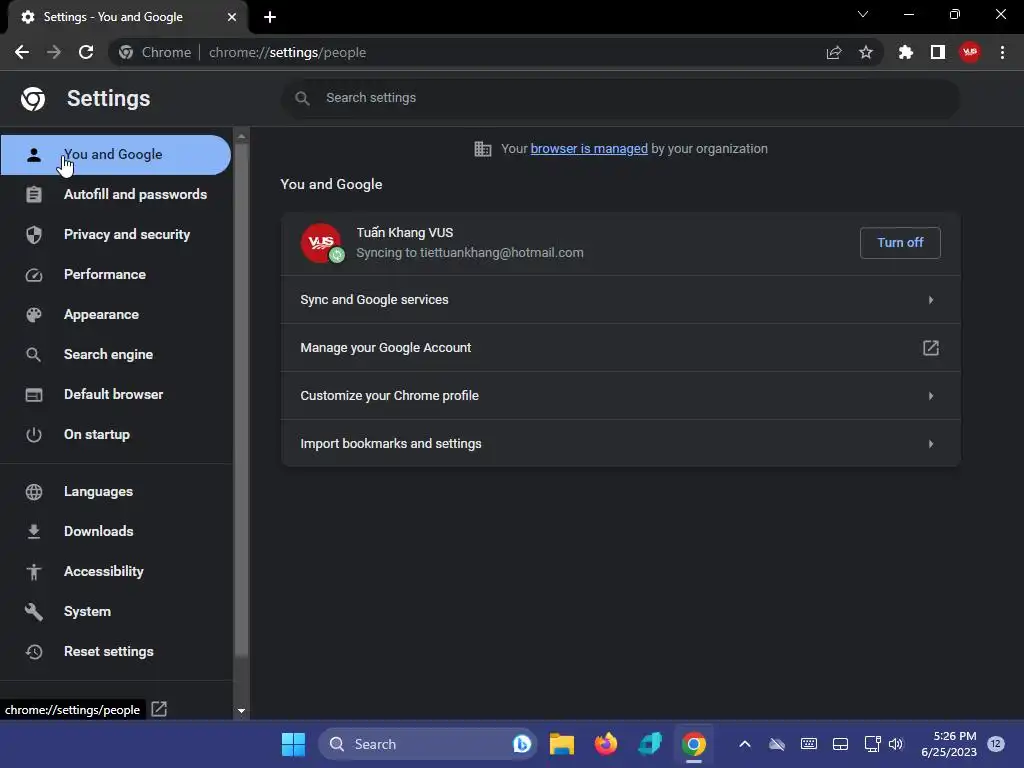The height and width of the screenshot is (768, 1024).
Task: Go to Privacy and security settings
Action: pos(116,234)
